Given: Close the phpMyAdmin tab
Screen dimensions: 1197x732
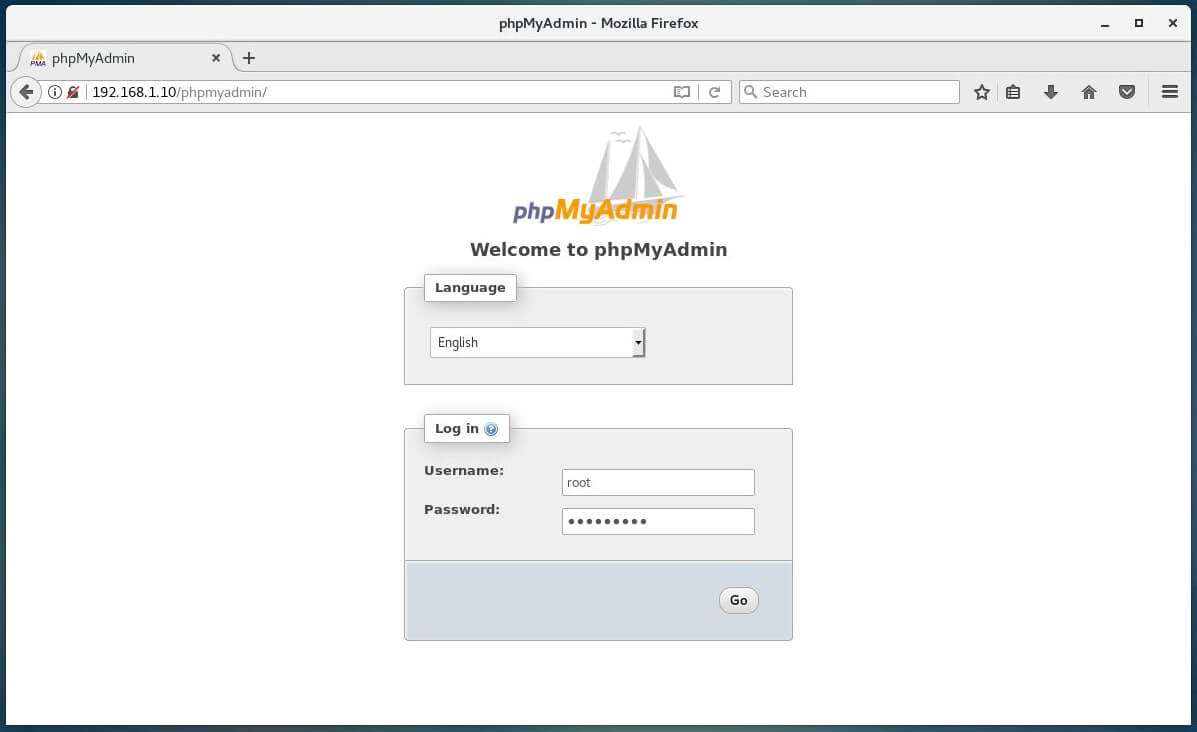Looking at the screenshot, I should click(216, 58).
